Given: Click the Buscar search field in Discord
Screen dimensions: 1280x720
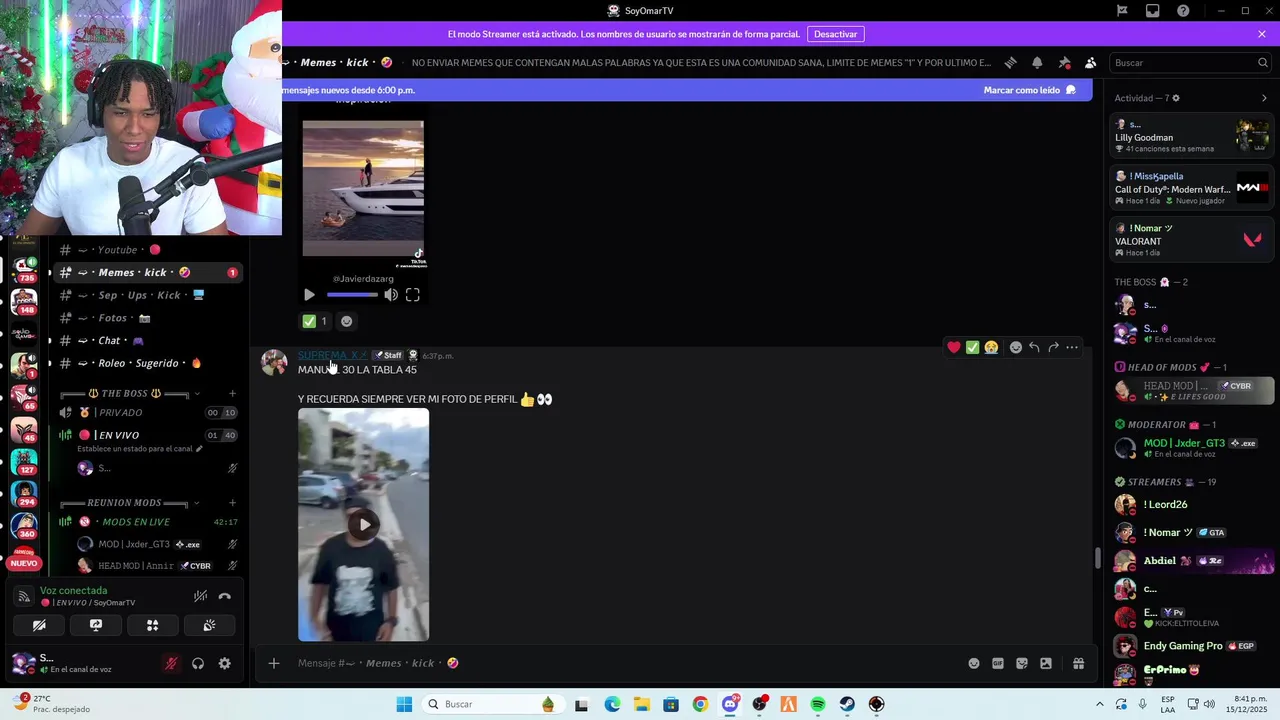Looking at the screenshot, I should point(1190,62).
